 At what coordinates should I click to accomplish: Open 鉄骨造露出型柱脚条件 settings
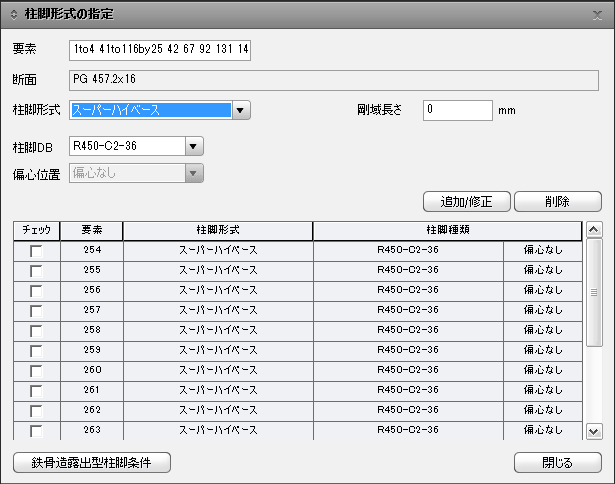pyautogui.click(x=92, y=463)
